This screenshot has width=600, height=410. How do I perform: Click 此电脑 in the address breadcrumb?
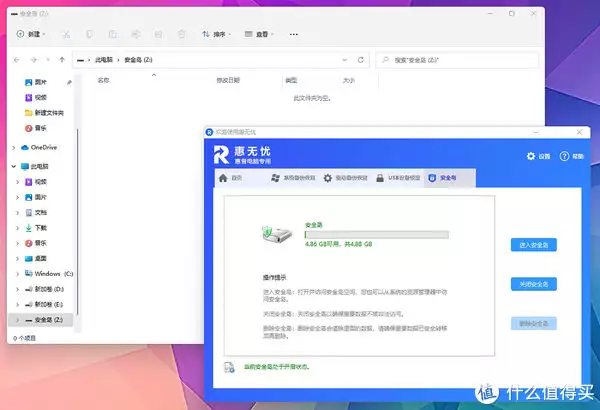click(104, 60)
